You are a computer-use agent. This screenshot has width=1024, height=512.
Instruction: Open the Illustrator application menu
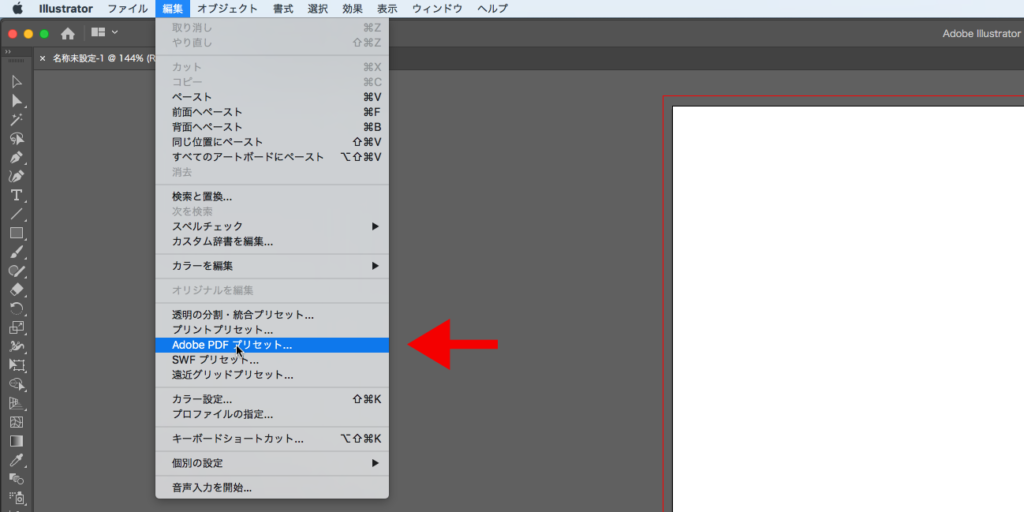[65, 8]
